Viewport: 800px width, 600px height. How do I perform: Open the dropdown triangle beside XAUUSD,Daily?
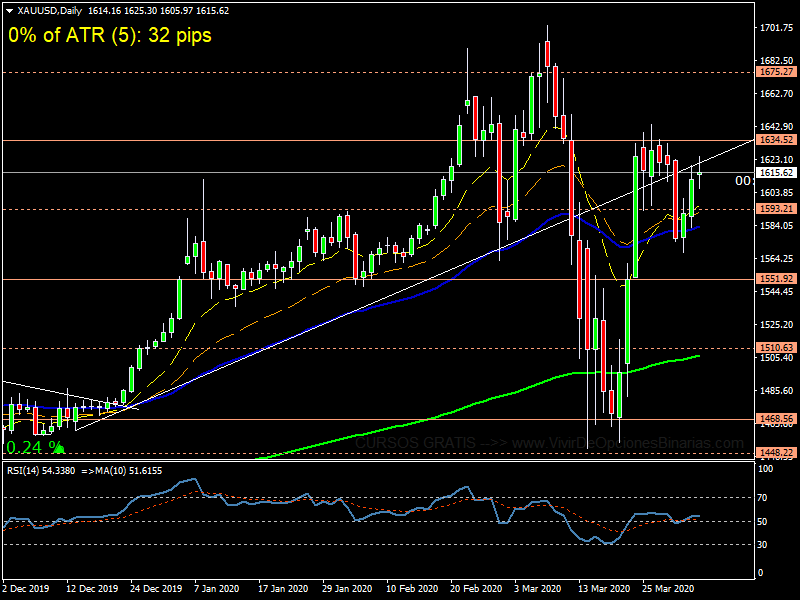coord(9,11)
